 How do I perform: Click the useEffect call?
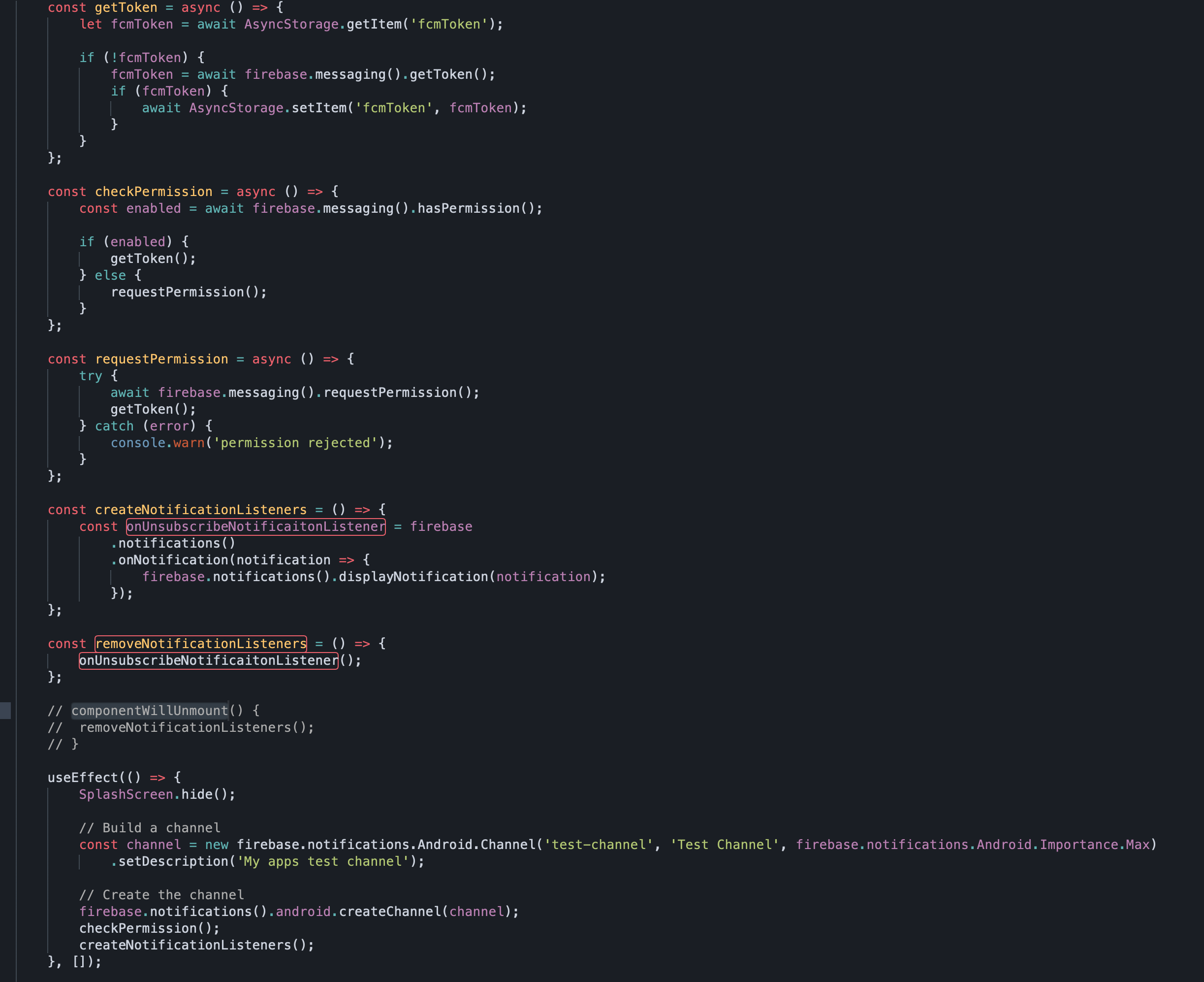(x=83, y=778)
